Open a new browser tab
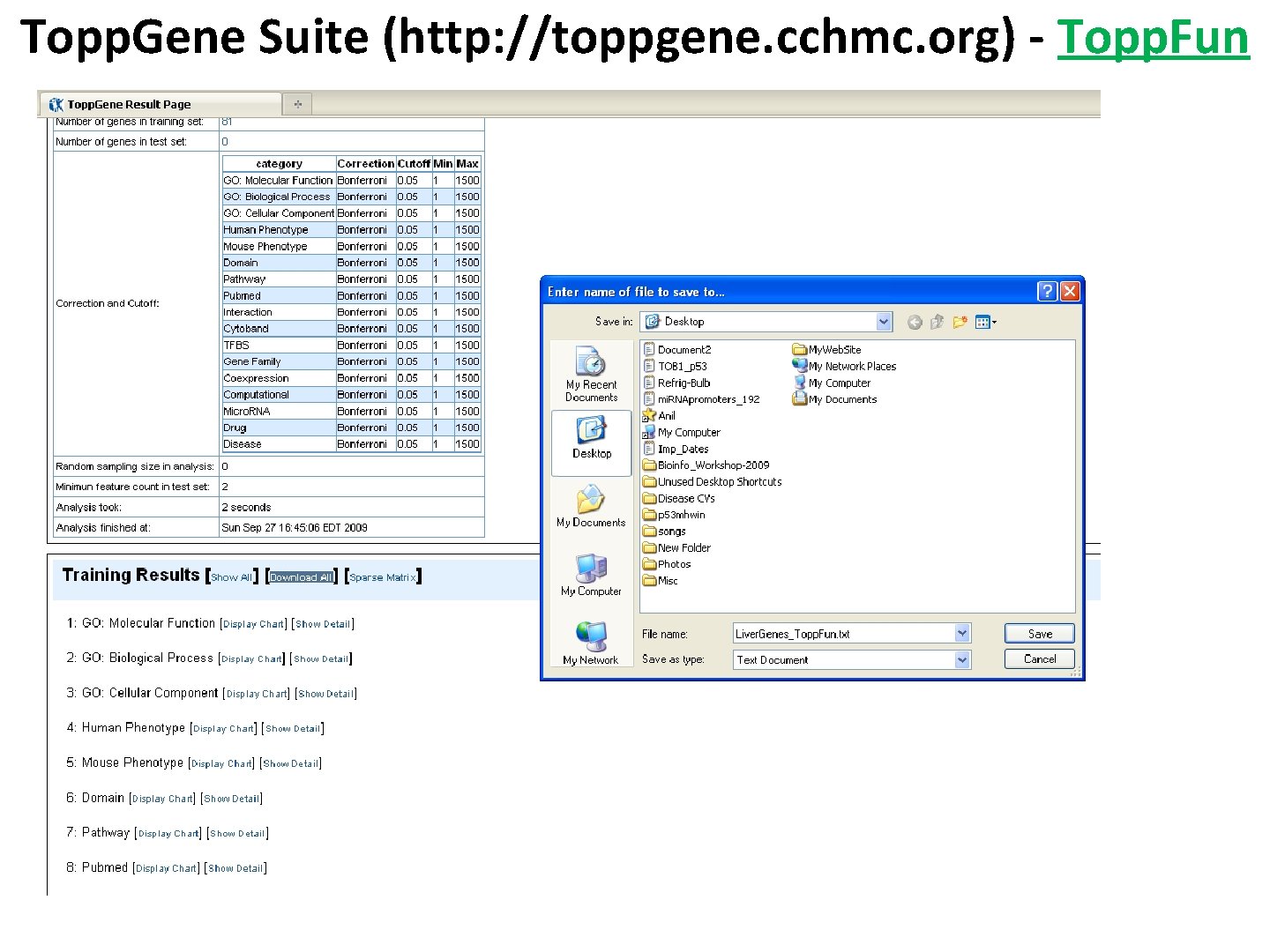 pyautogui.click(x=298, y=104)
